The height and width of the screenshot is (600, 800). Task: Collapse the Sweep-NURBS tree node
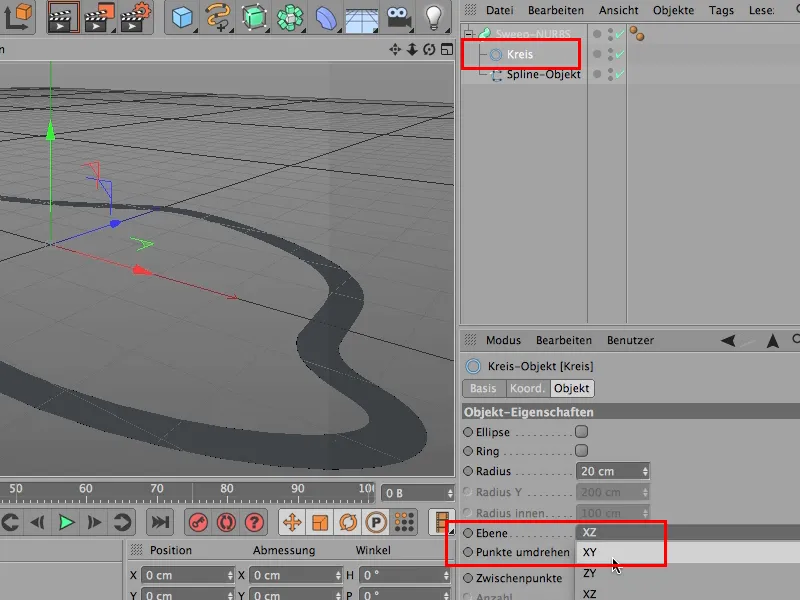click(468, 34)
